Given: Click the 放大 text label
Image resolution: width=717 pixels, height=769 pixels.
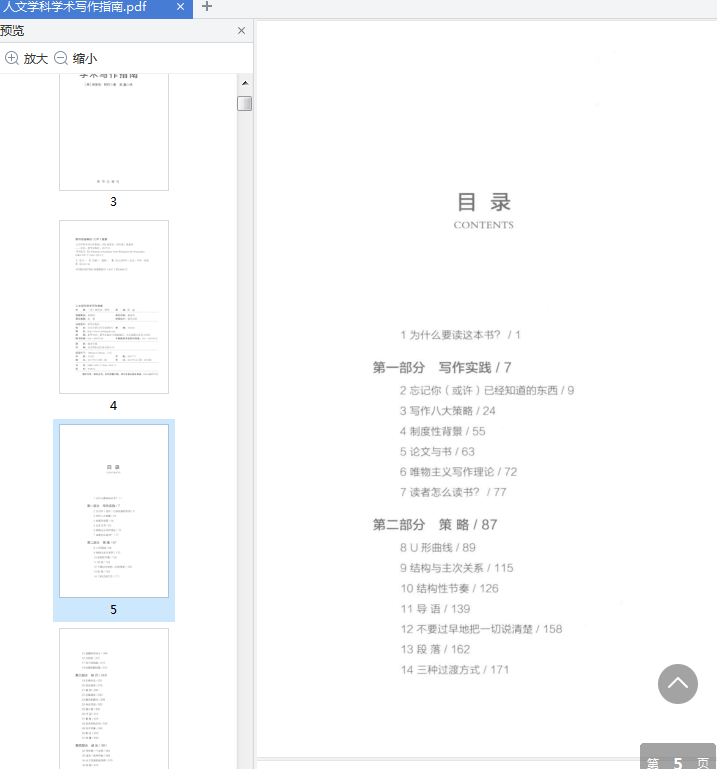Looking at the screenshot, I should pos(36,59).
